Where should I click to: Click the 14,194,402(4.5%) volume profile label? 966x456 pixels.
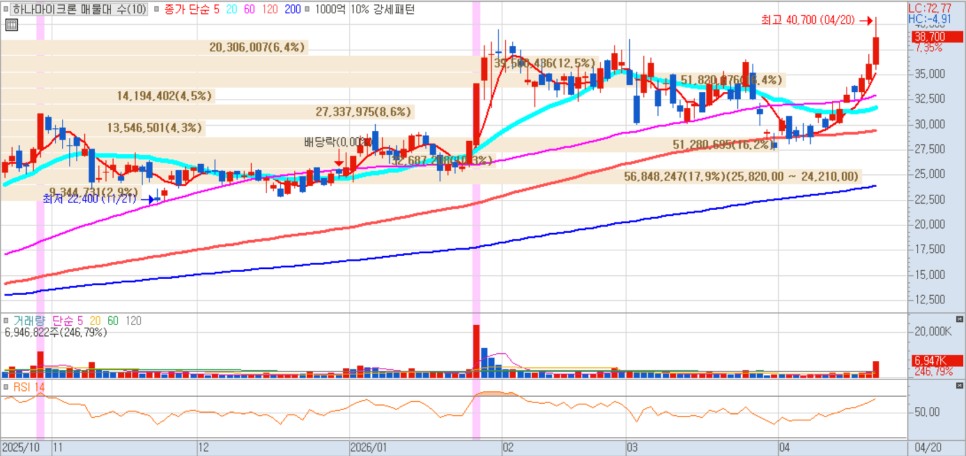click(x=165, y=96)
